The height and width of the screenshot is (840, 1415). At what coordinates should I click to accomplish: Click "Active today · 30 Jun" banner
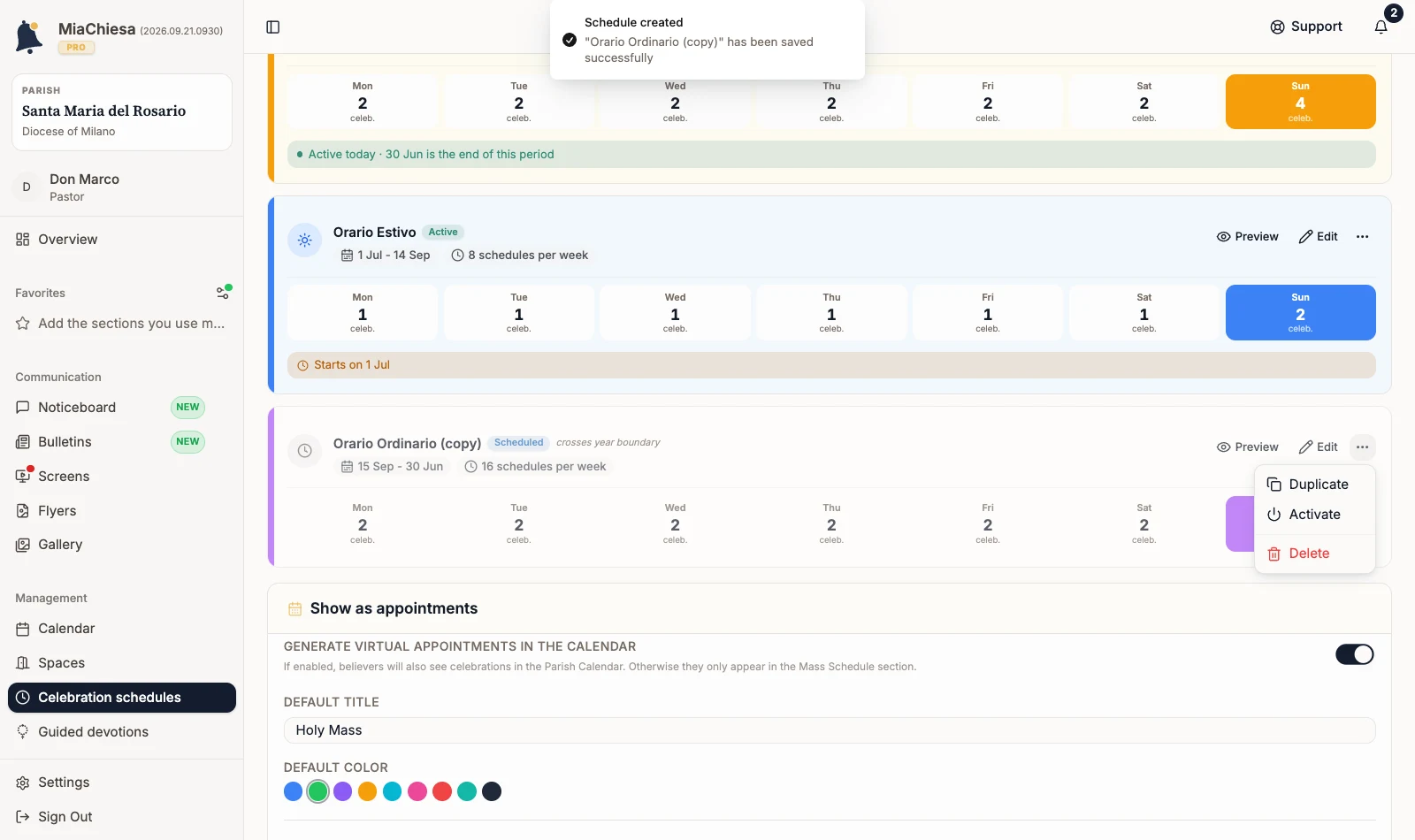831,154
